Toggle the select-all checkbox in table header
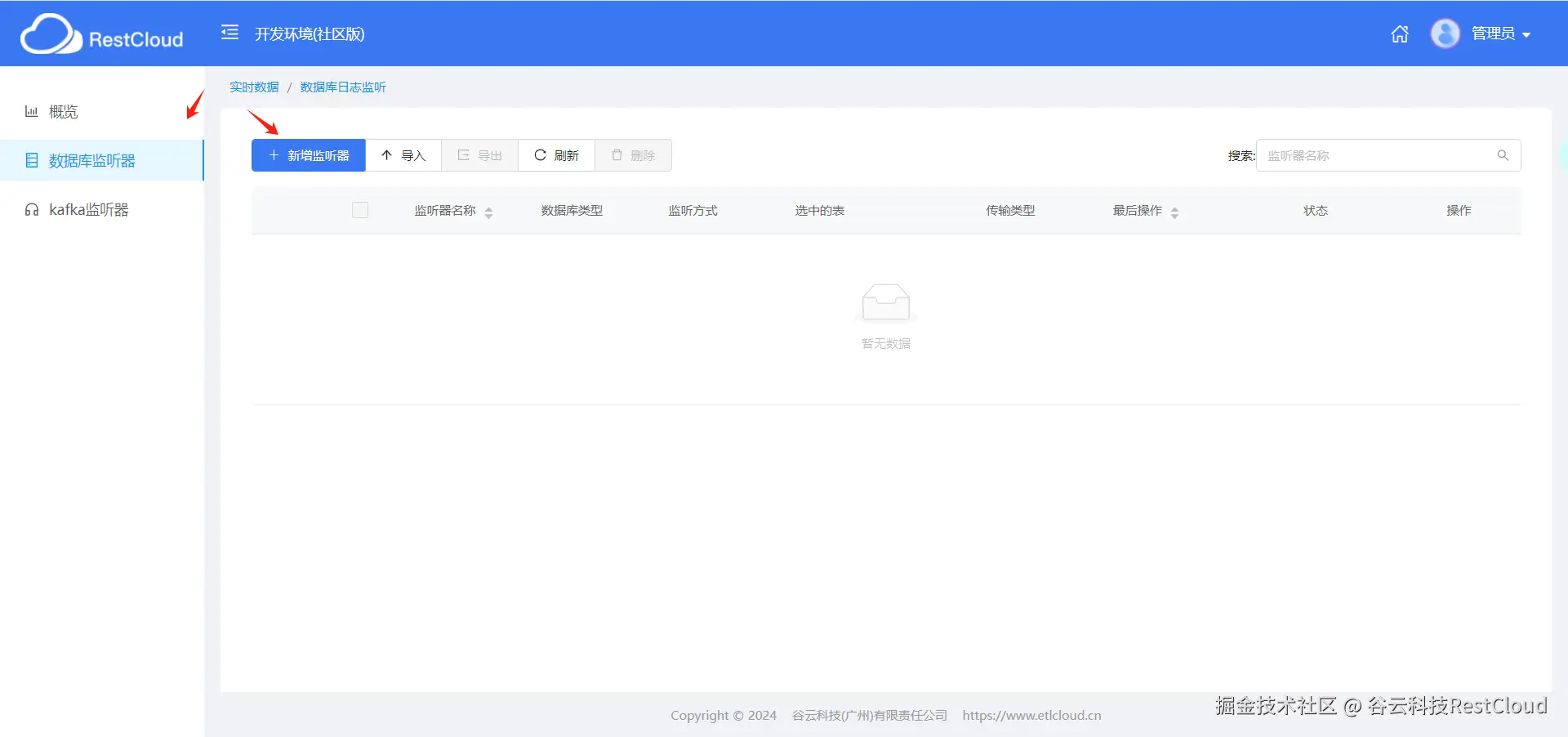The width and height of the screenshot is (1568, 737). tap(360, 211)
